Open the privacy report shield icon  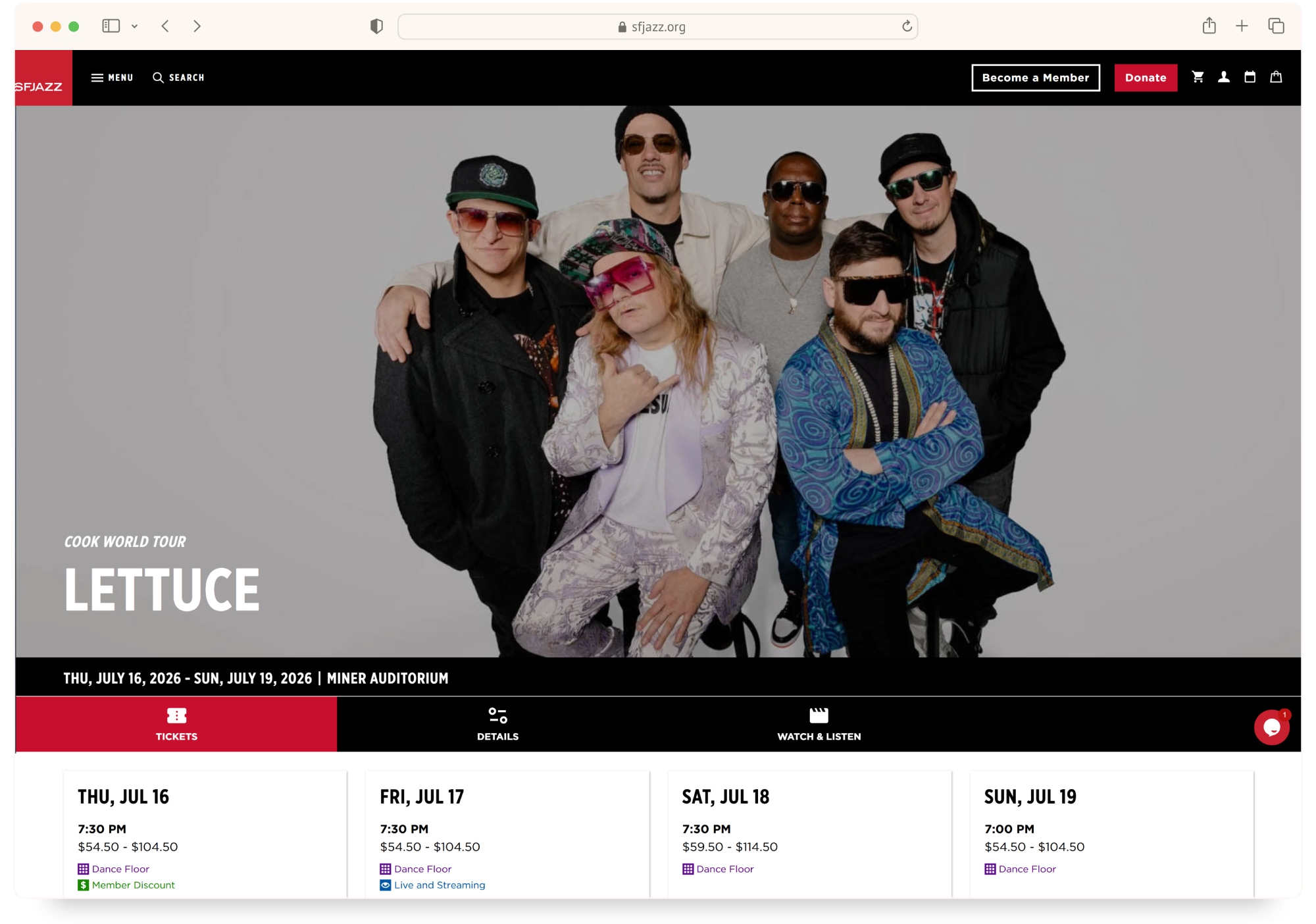pos(376,26)
